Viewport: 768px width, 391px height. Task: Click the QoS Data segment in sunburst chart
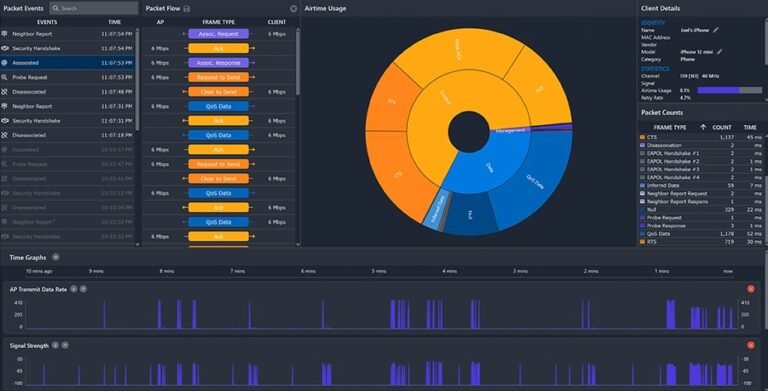[x=535, y=182]
